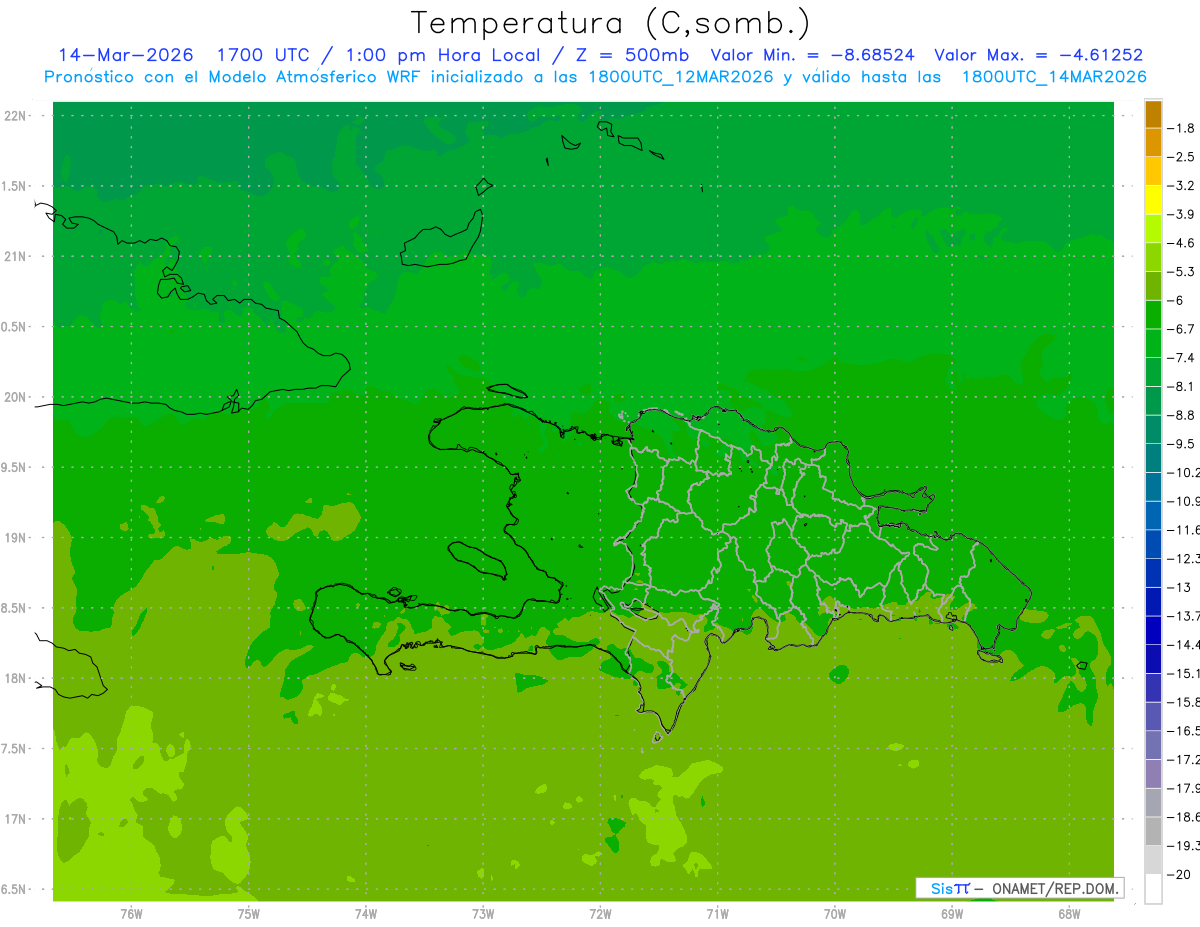Click the "SisTT - ONAMET/REP.DOM." credit label

point(1020,888)
